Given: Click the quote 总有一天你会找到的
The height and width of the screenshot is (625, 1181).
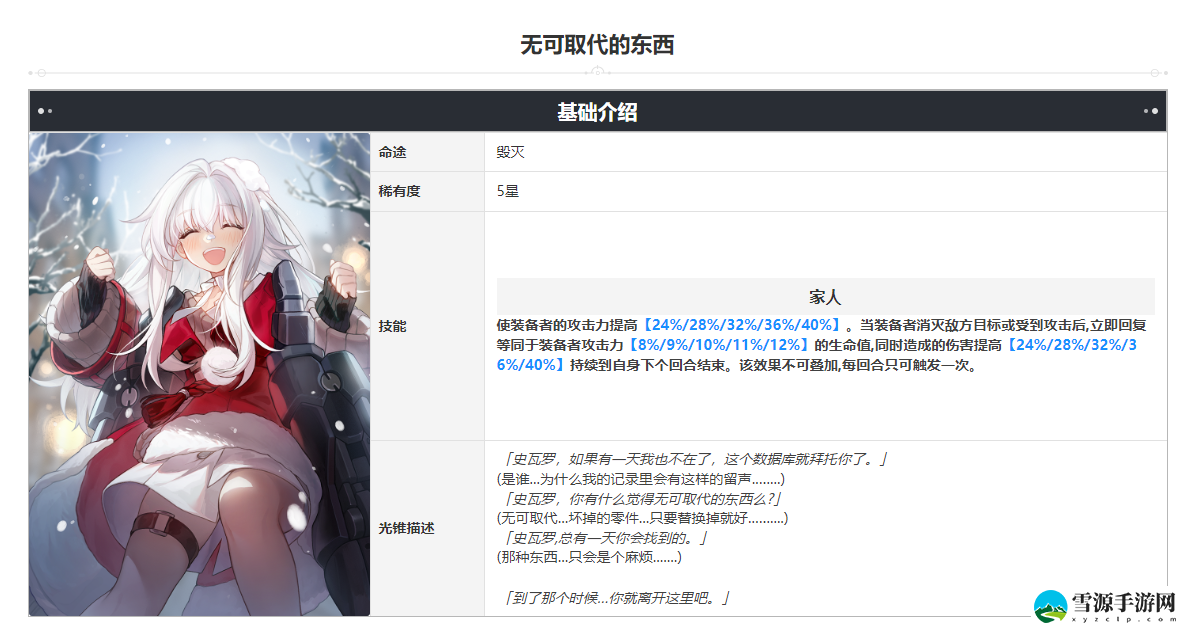Looking at the screenshot, I should coord(623,538).
